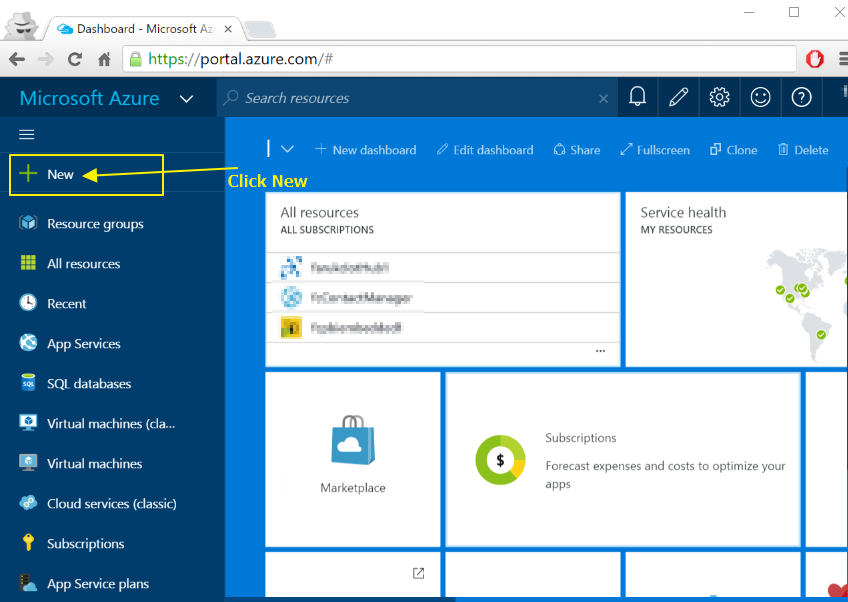Click Delete dashboard button
Image resolution: width=848 pixels, height=602 pixels.
tap(803, 150)
